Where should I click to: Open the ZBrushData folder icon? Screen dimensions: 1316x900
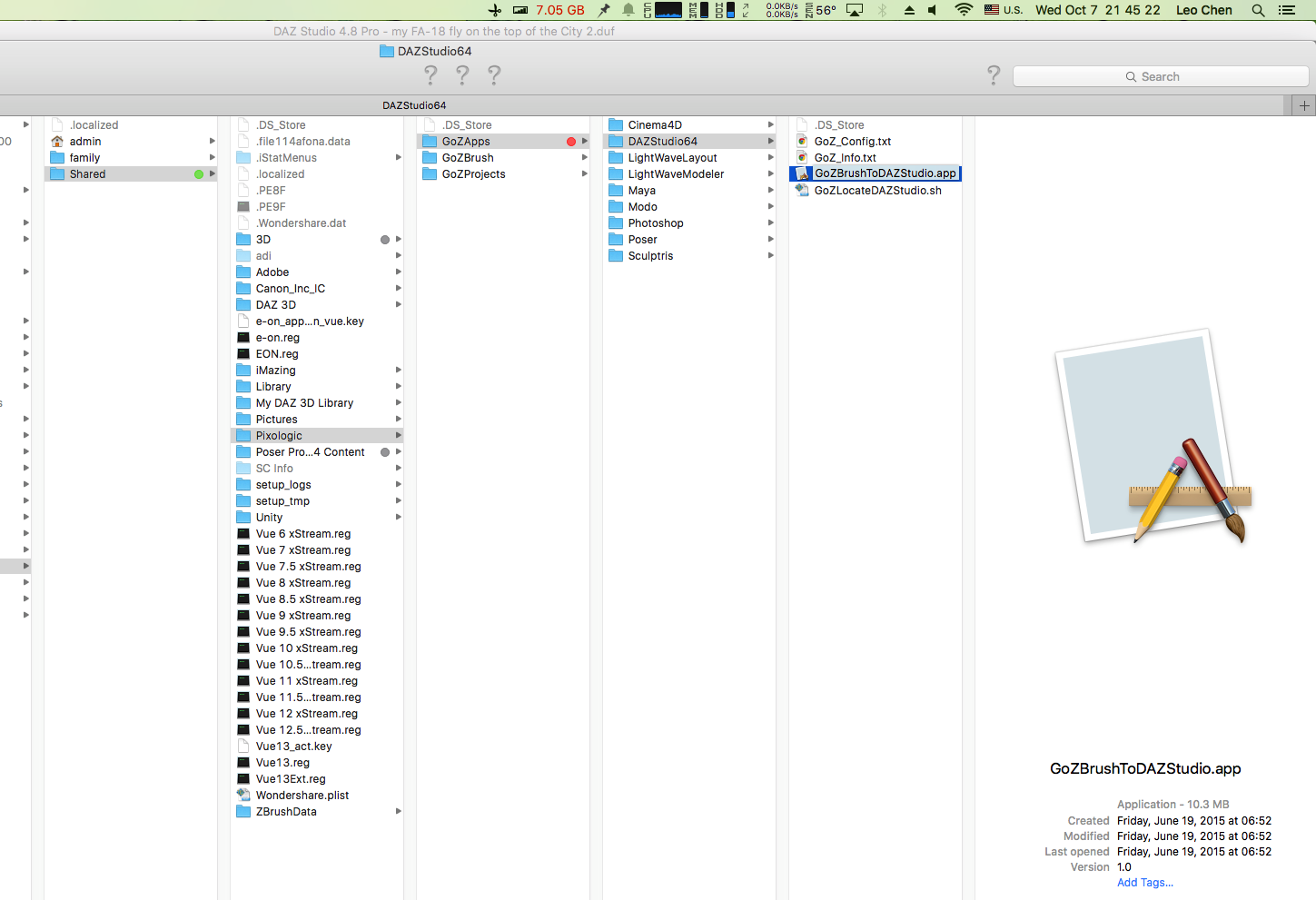point(243,811)
